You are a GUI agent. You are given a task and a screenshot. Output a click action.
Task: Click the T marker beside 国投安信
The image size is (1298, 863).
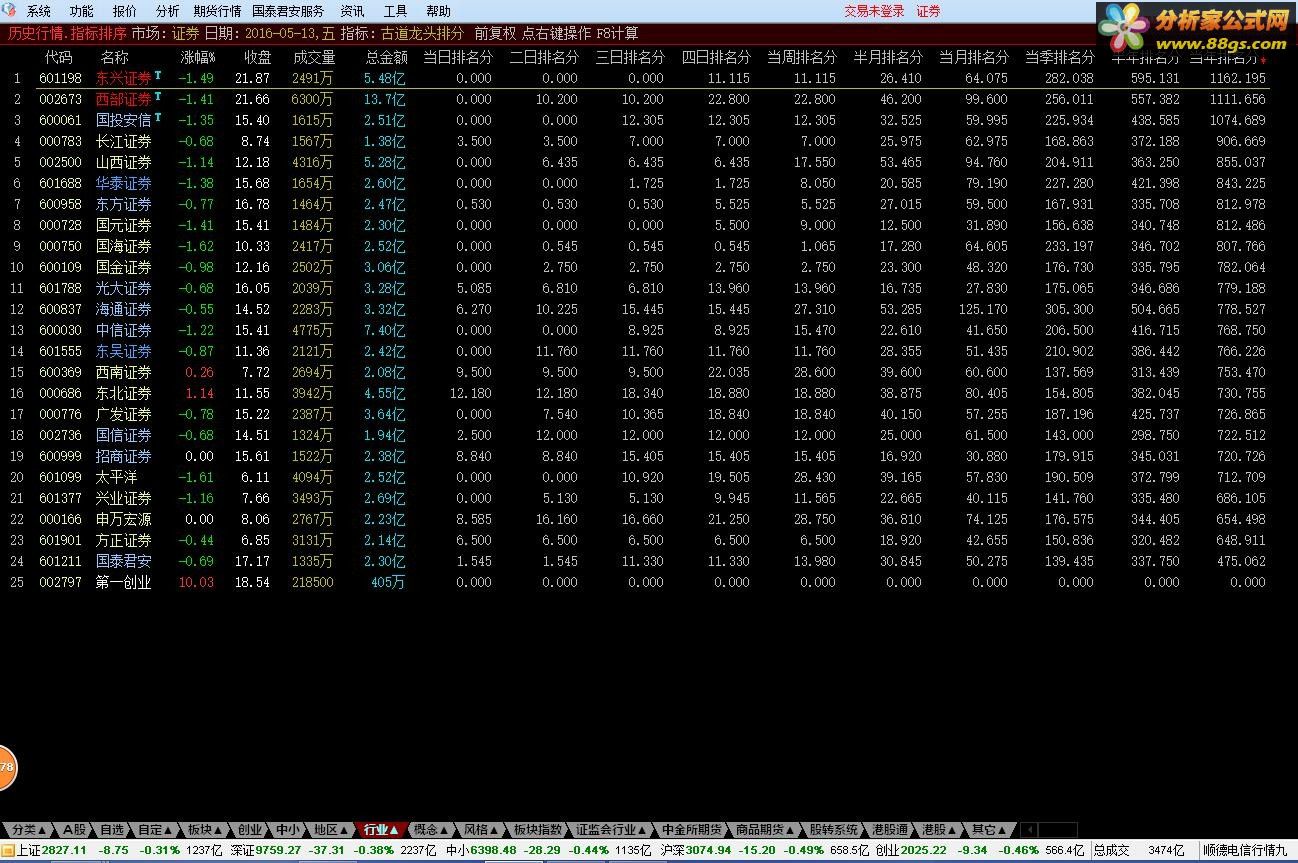pos(158,117)
